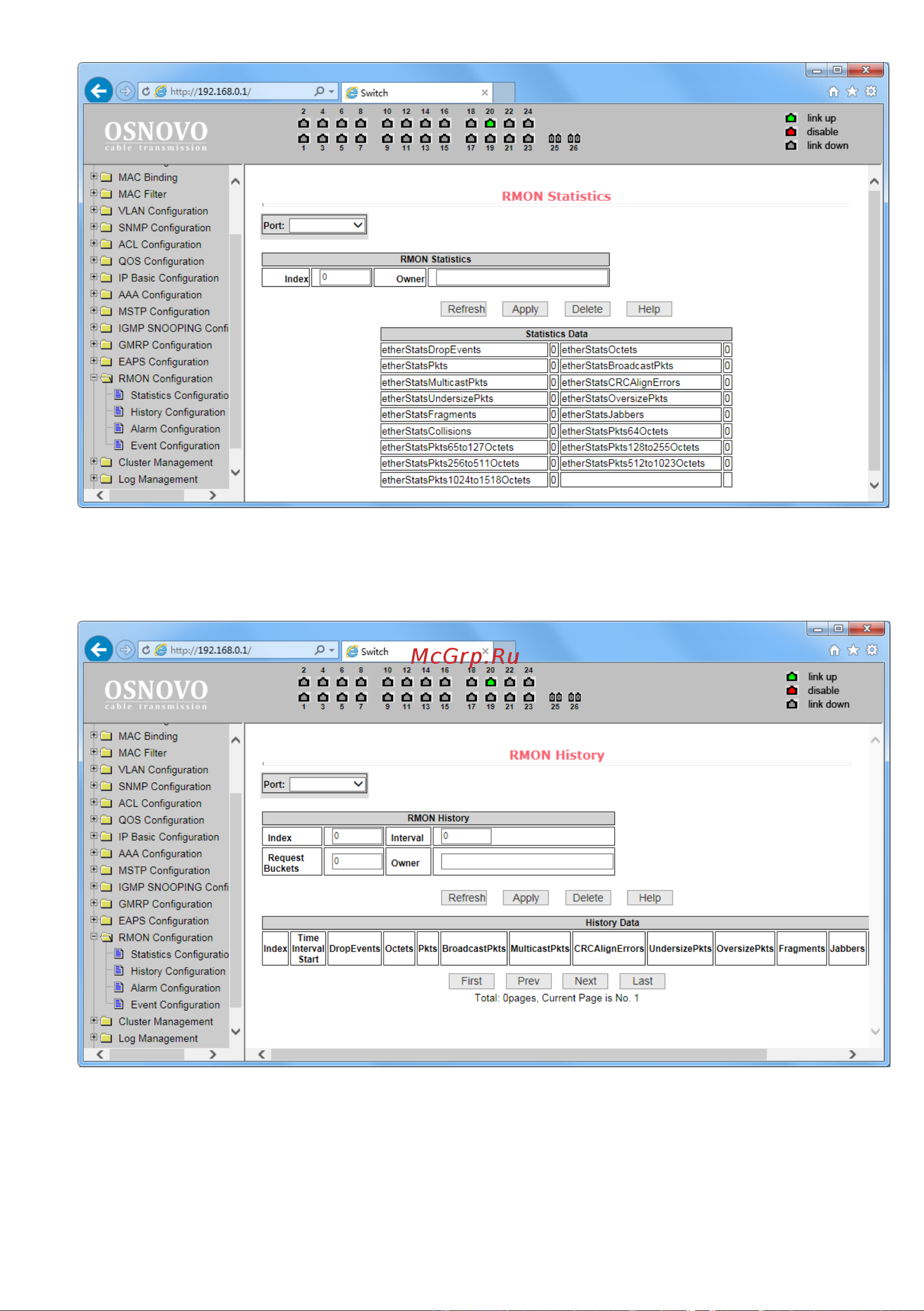Click Refresh button on RMON Statistics page
Screen dimensions: 924x1311
(463, 309)
